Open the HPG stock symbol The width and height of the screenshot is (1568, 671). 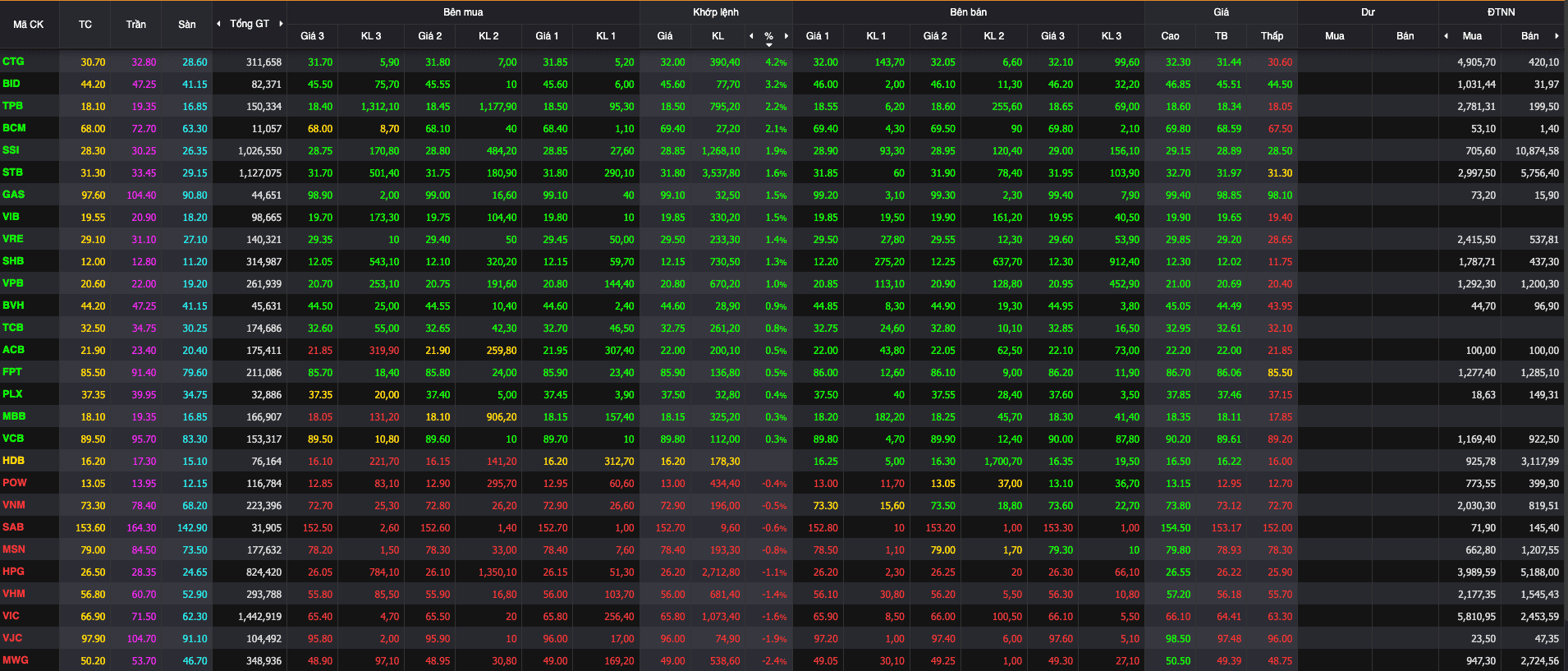tap(13, 572)
